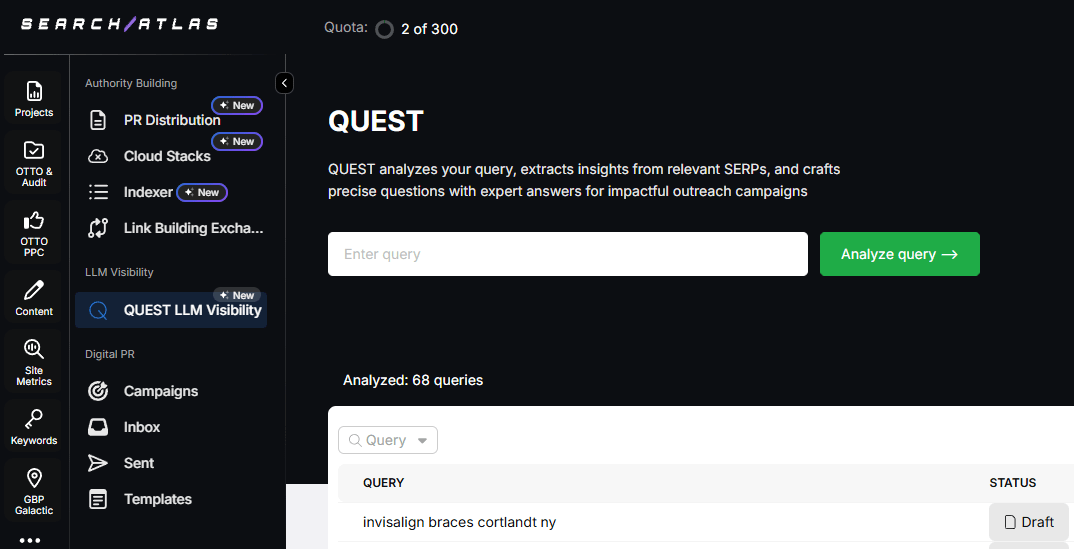Viewport: 1074px width, 549px height.
Task: Click the Keywords key icon
Action: [x=34, y=427]
